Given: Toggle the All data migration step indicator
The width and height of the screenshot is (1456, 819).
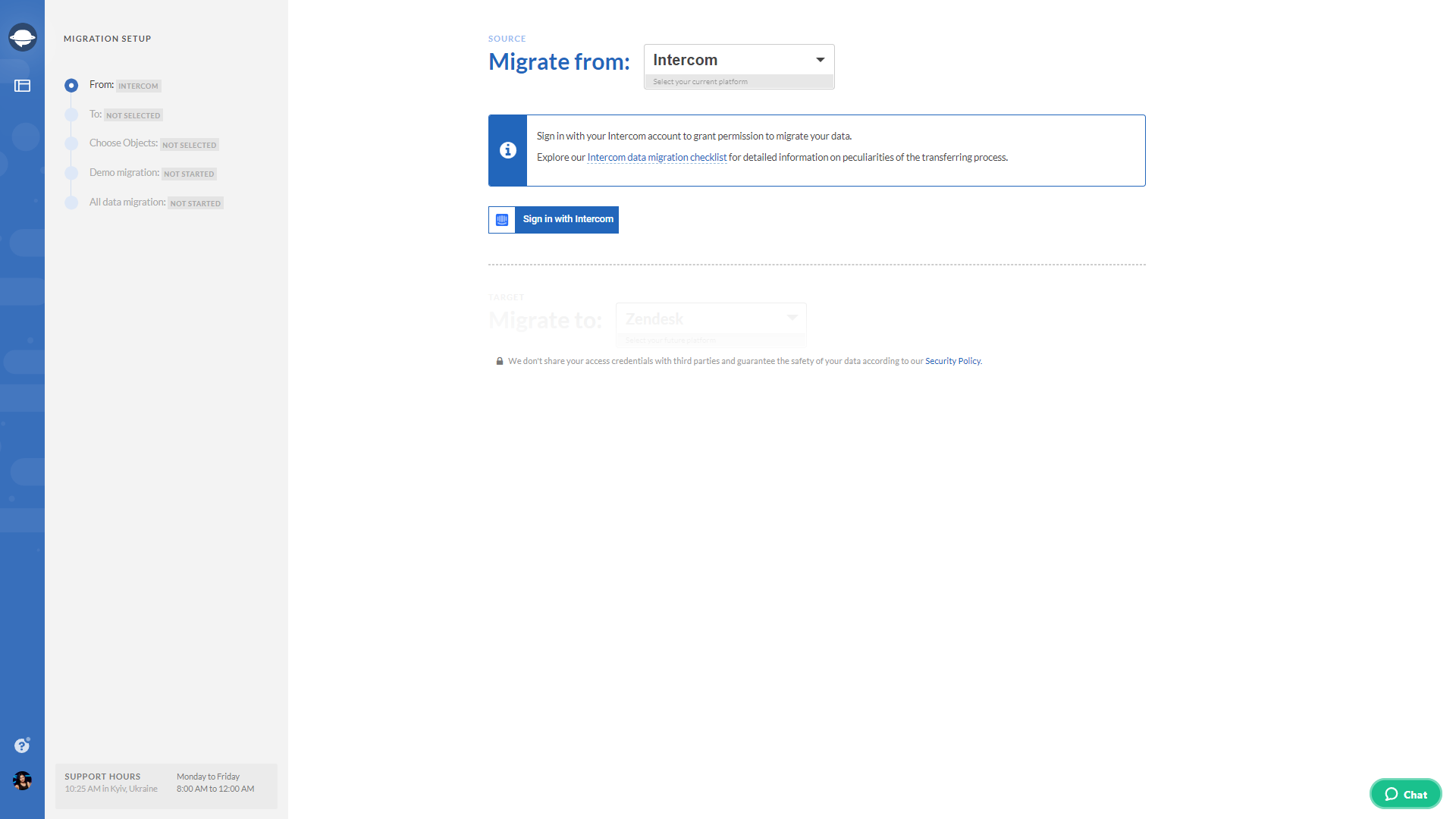Looking at the screenshot, I should click(x=72, y=200).
